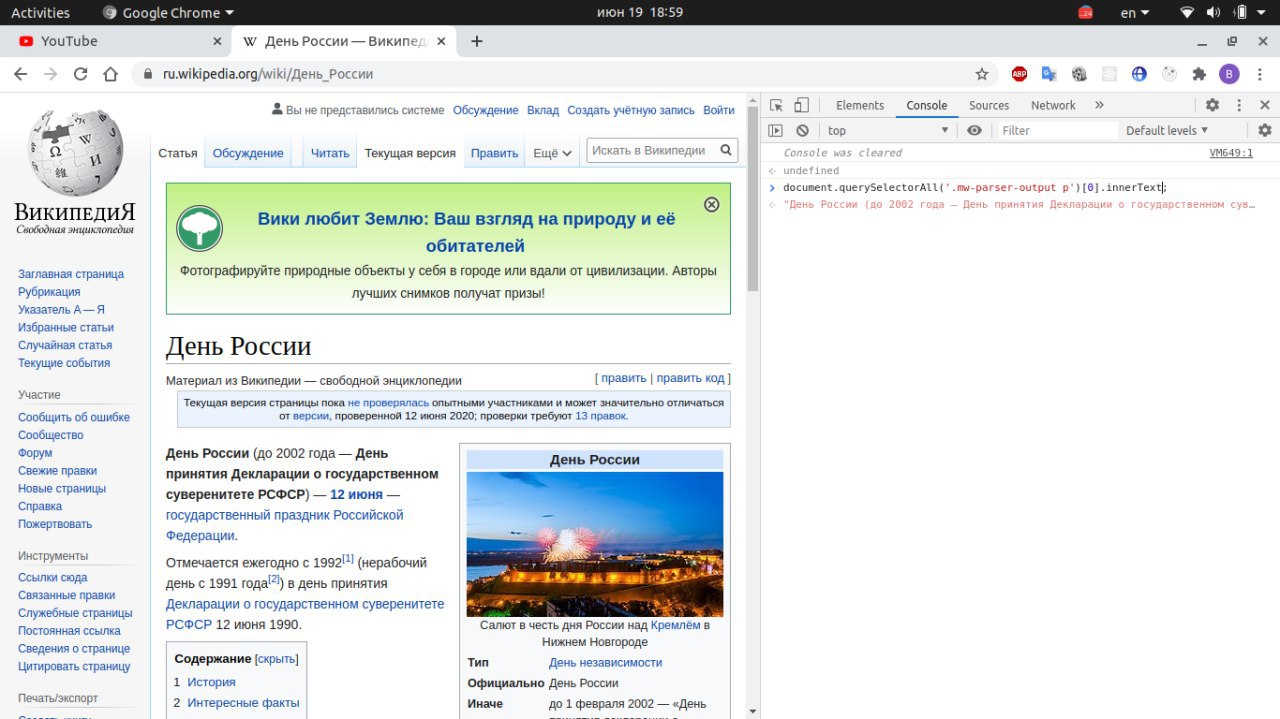Open the Ещё dropdown menu
Viewport: 1280px width, 719px height.
[552, 153]
